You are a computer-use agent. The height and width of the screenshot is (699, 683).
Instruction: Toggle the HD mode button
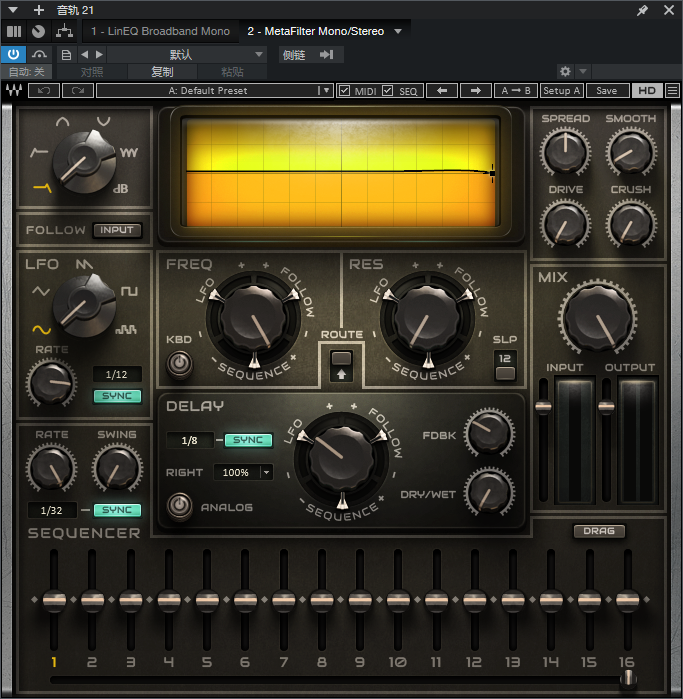(x=647, y=90)
